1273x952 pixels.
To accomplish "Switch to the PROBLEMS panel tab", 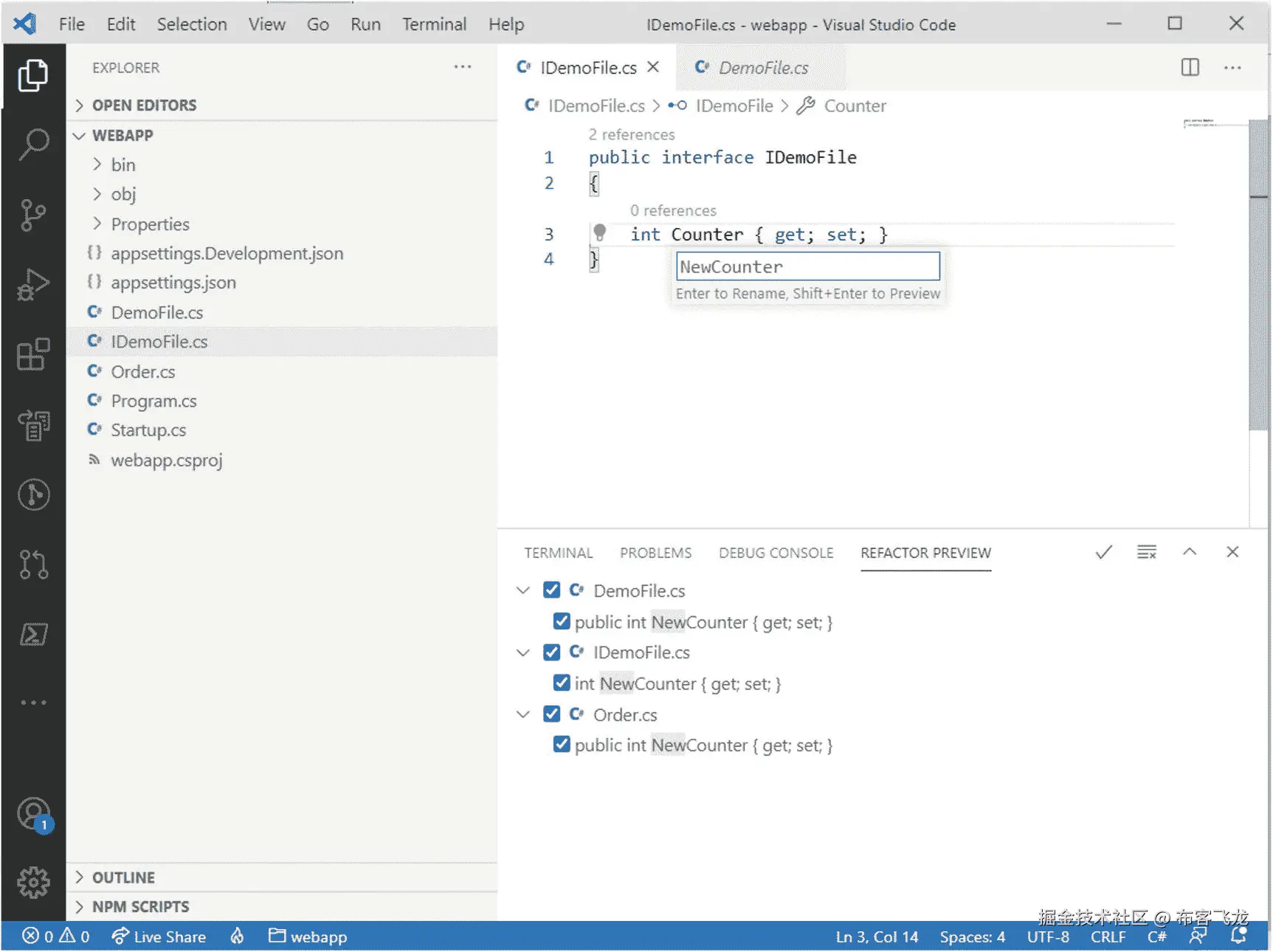I will [655, 553].
